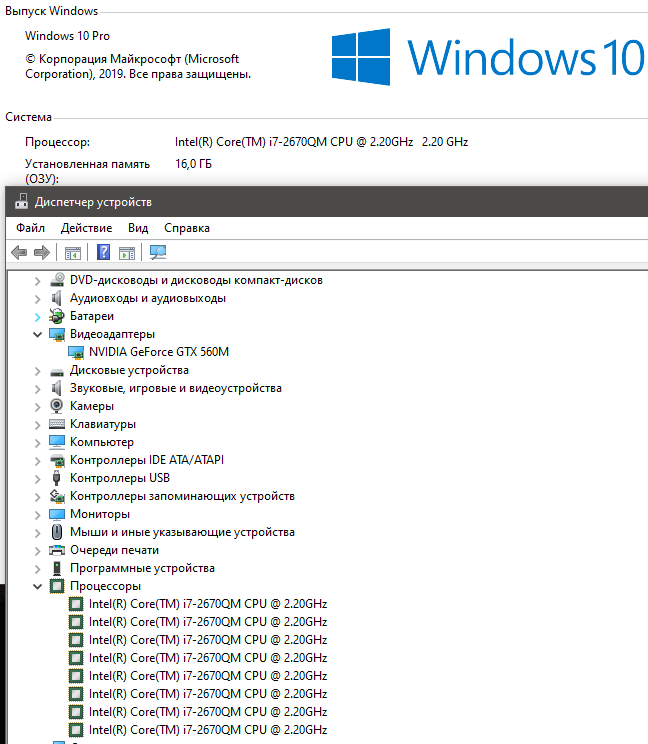Click the Forward arrow in Device Manager toolbar
This screenshot has height=744, width=648.
click(x=42, y=252)
